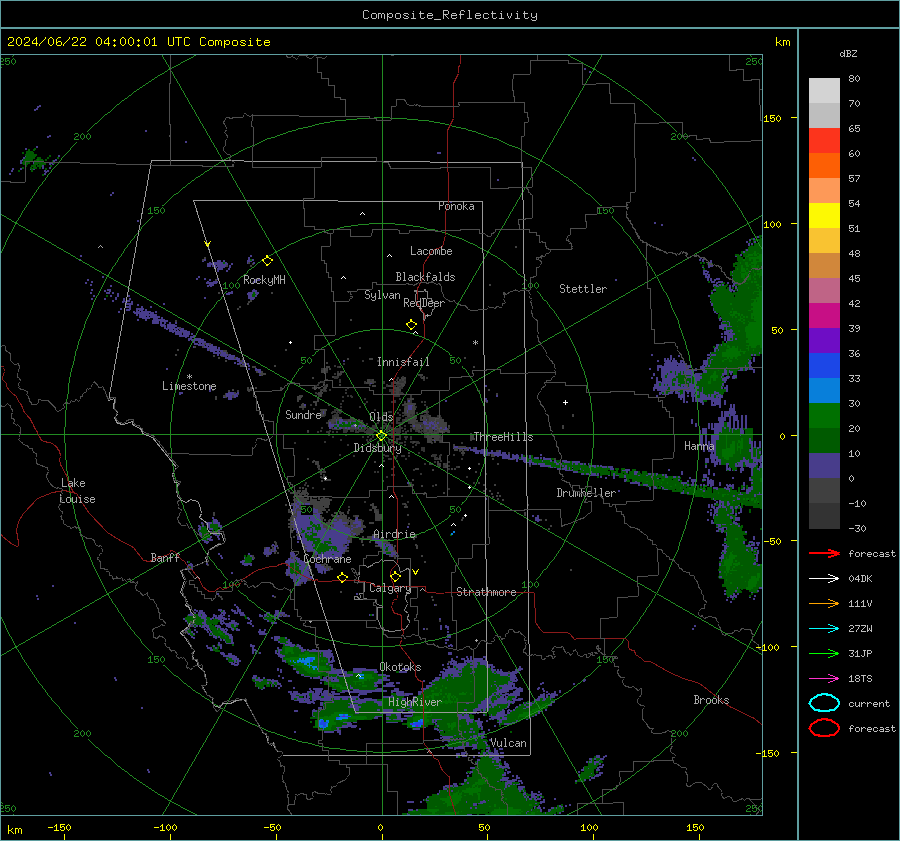Select the bright yellow 51 dBZ swatch
This screenshot has height=841, width=900.
click(x=824, y=215)
